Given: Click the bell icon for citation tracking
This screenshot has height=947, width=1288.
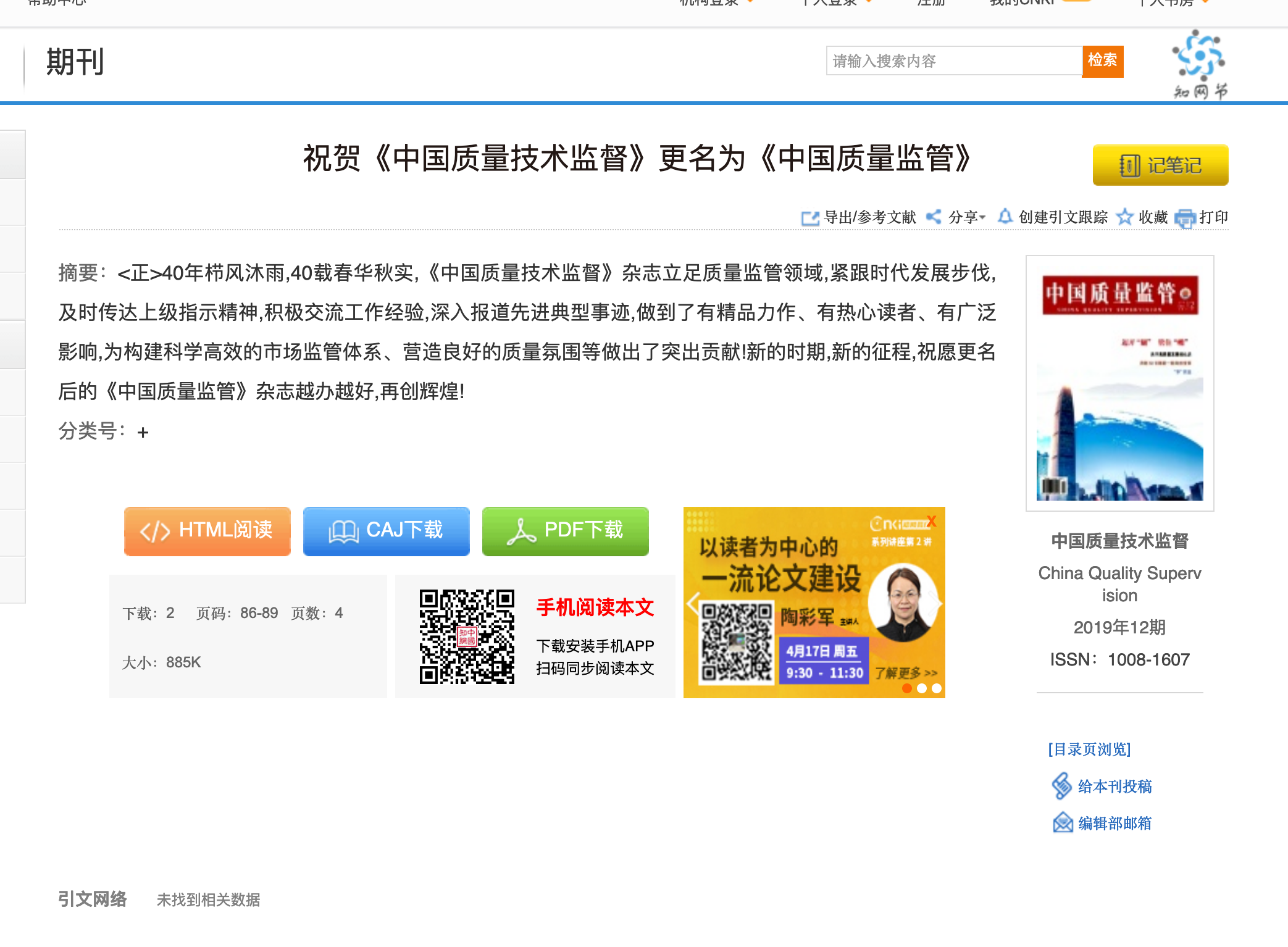Looking at the screenshot, I should (1005, 216).
